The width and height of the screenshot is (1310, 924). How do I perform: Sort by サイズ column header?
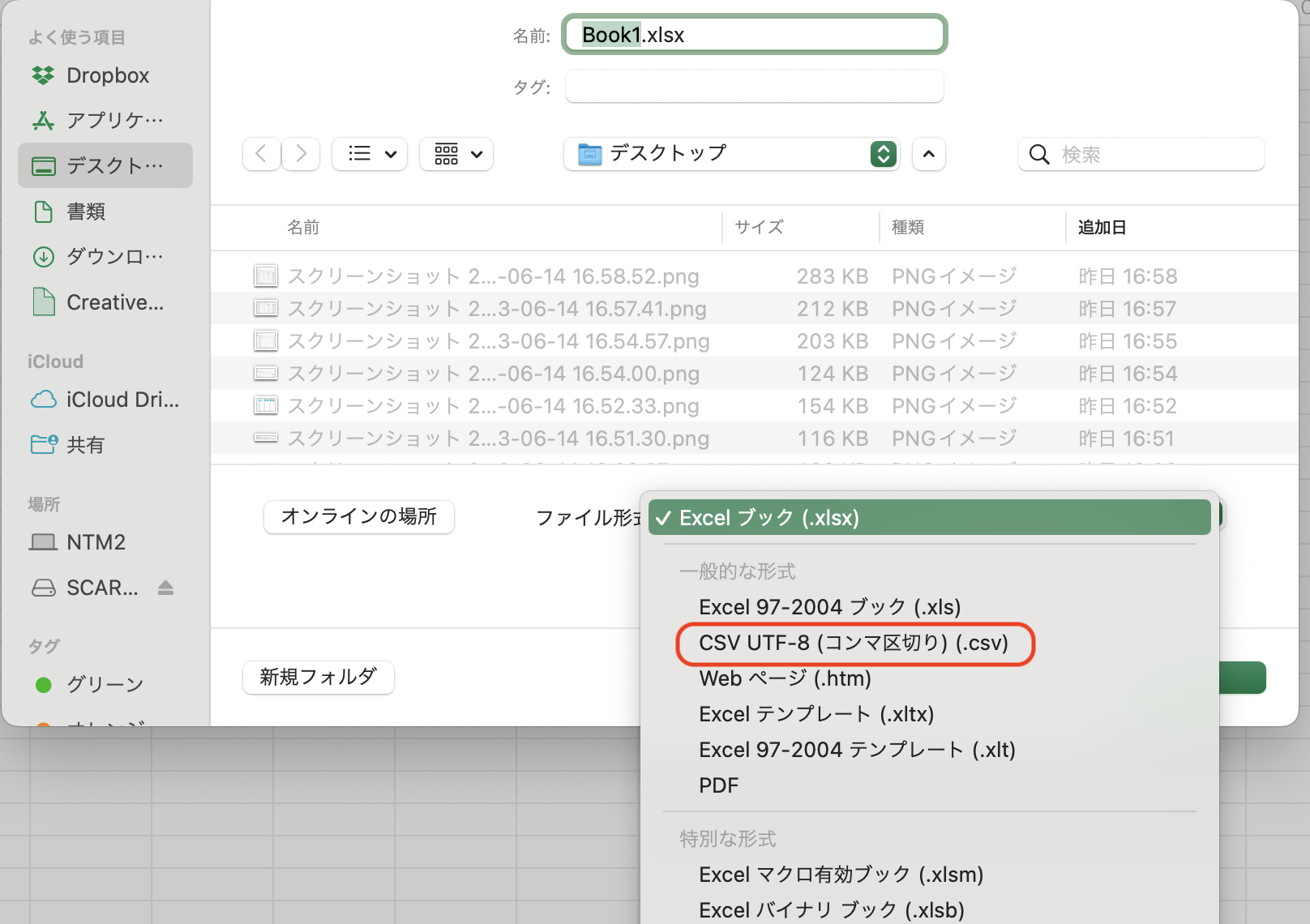click(x=759, y=228)
